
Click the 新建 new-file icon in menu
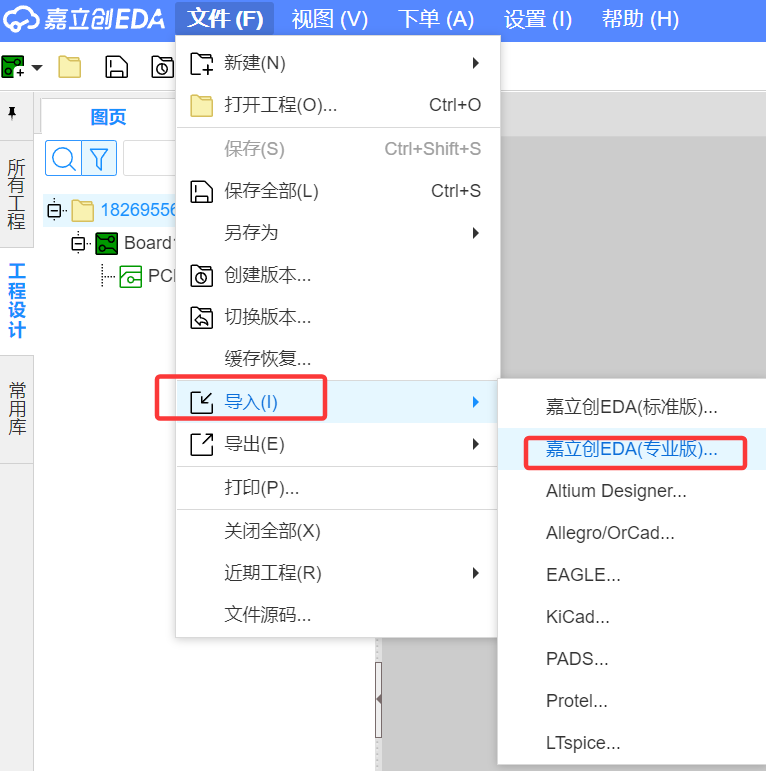tap(201, 63)
